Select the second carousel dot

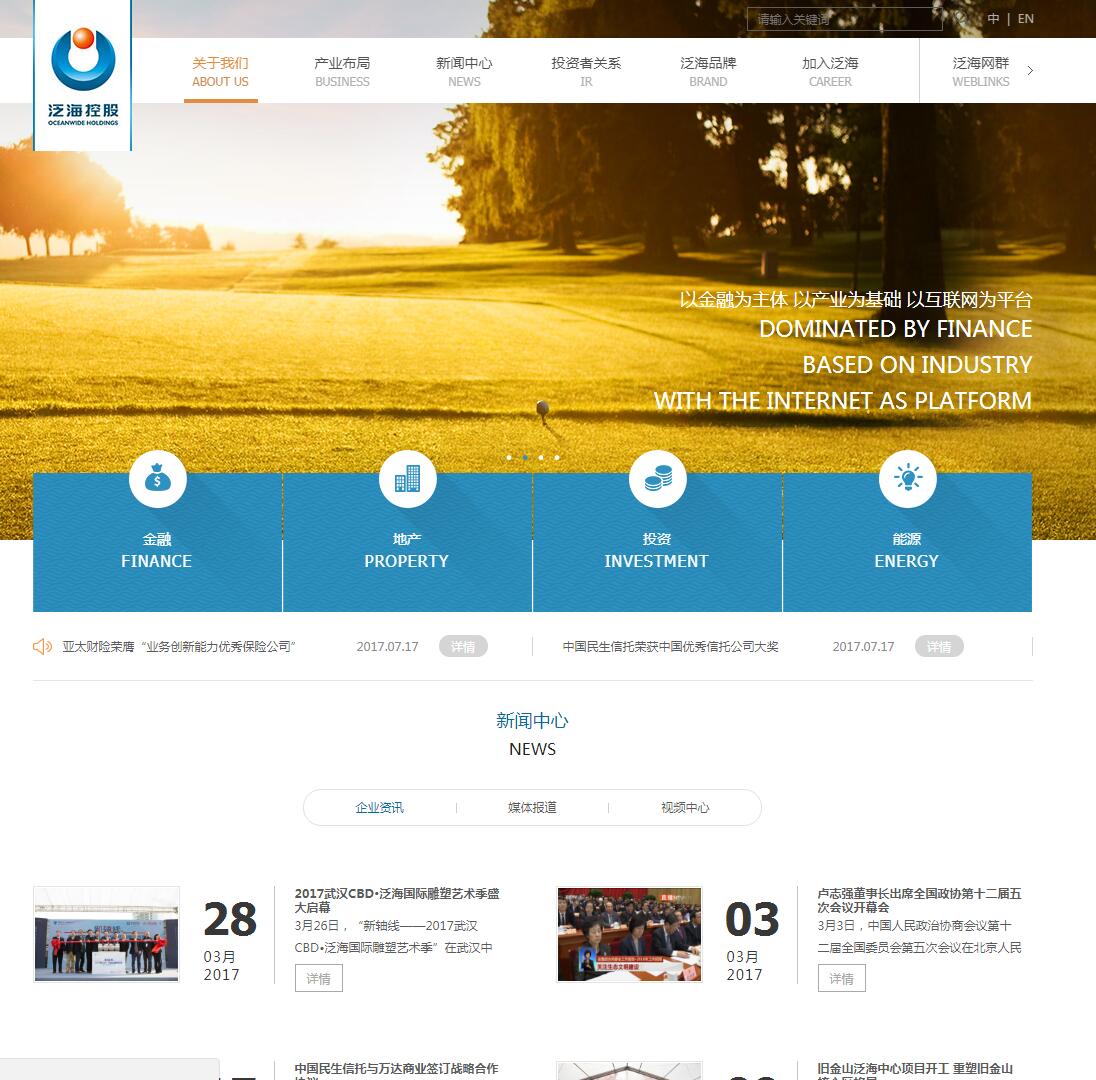[525, 457]
